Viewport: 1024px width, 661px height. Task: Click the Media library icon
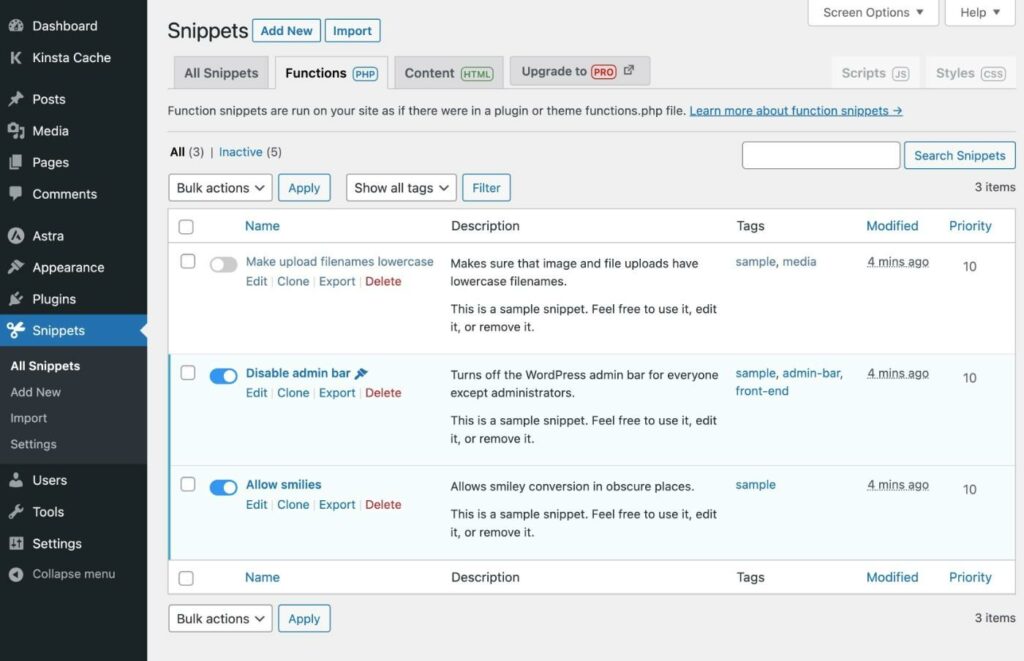[16, 131]
